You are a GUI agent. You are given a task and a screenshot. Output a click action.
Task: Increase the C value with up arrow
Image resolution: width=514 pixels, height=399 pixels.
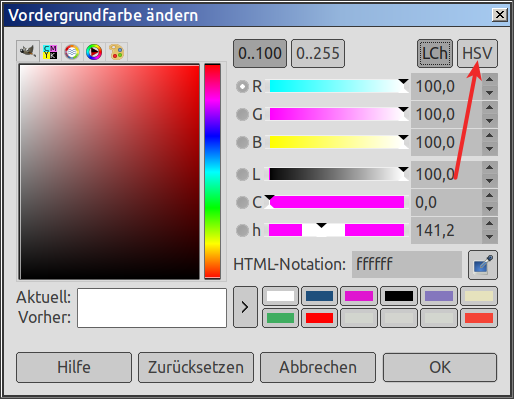489,195
